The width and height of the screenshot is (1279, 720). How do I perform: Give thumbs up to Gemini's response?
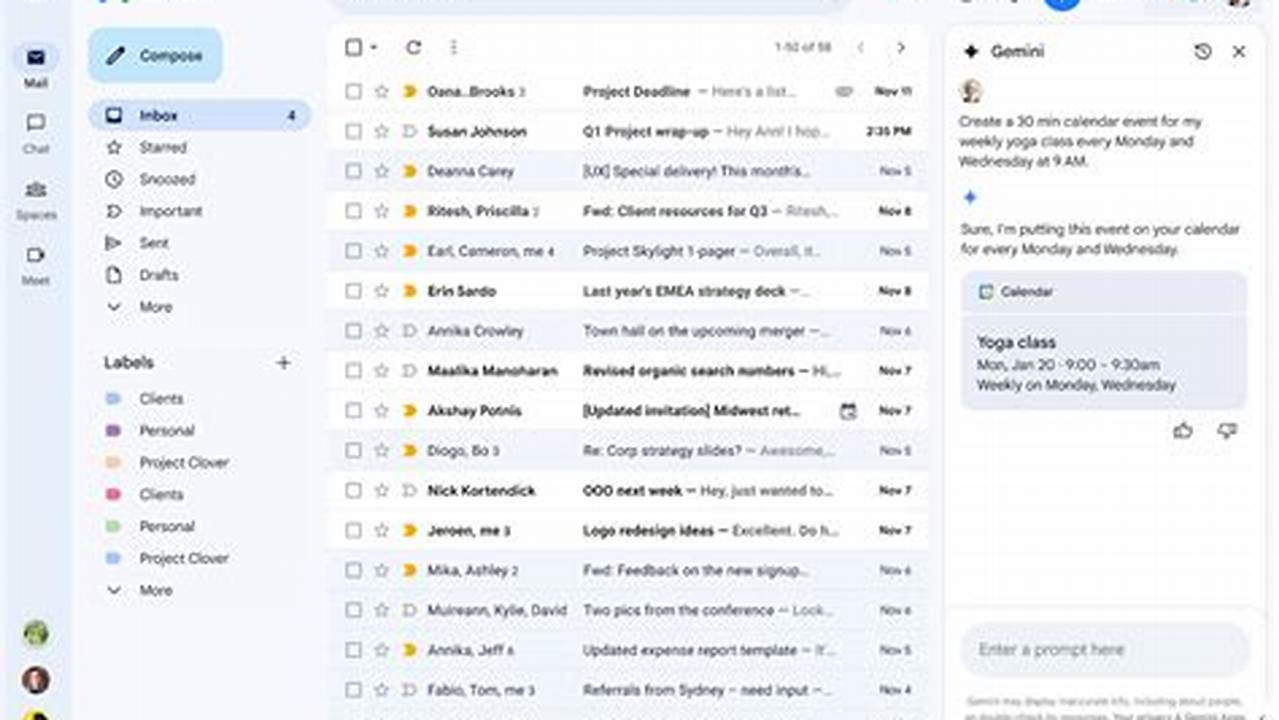[1183, 431]
